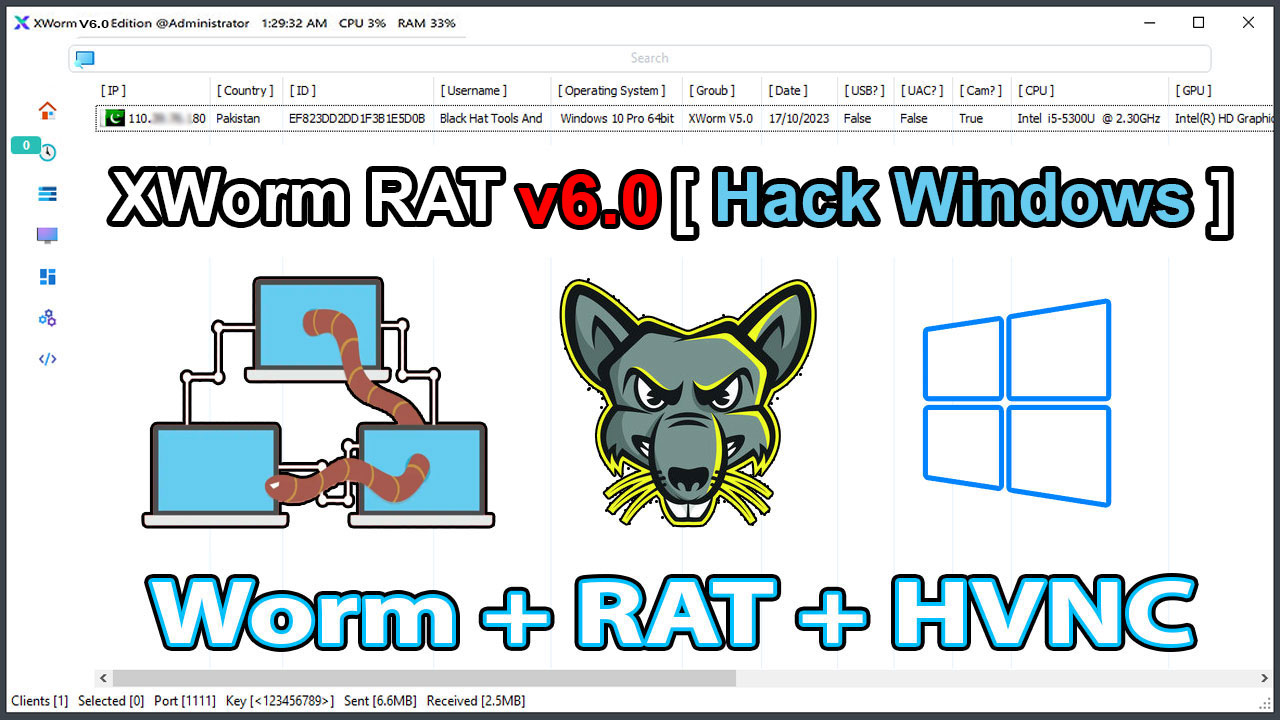Select the connected client row from Pakistan
1280x720 pixels.
[x=400, y=118]
